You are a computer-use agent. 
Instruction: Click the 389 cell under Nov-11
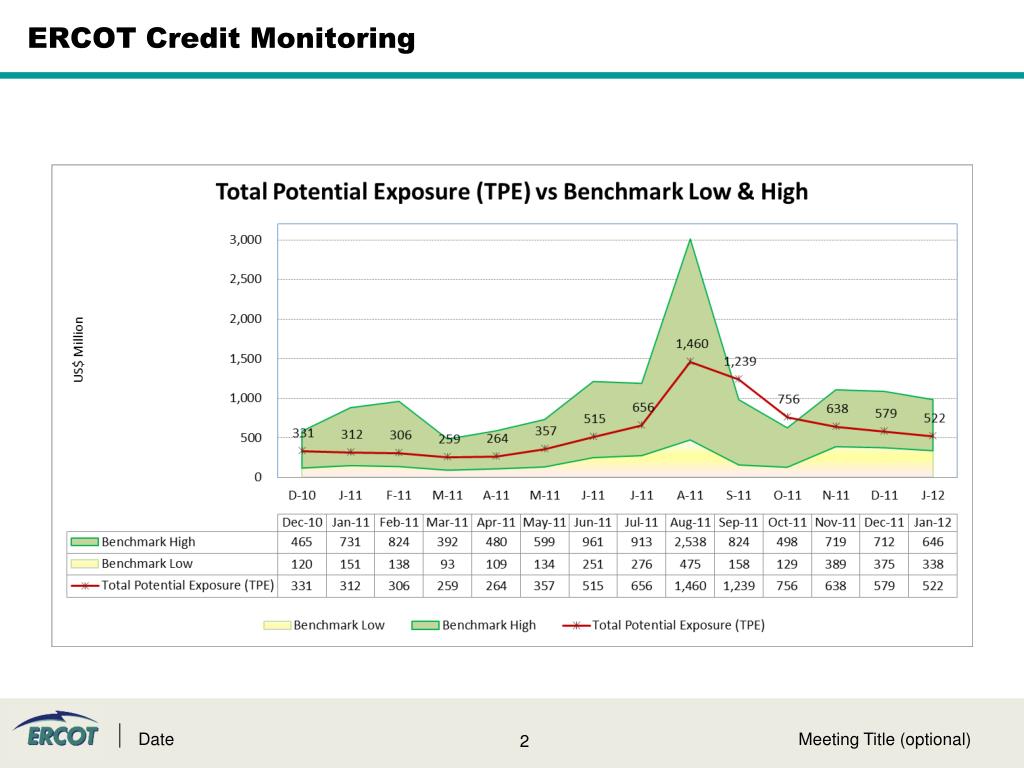click(x=835, y=564)
